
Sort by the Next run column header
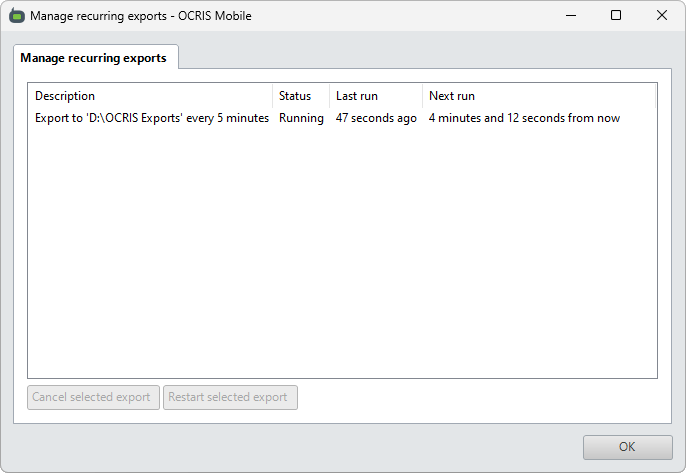[539, 96]
